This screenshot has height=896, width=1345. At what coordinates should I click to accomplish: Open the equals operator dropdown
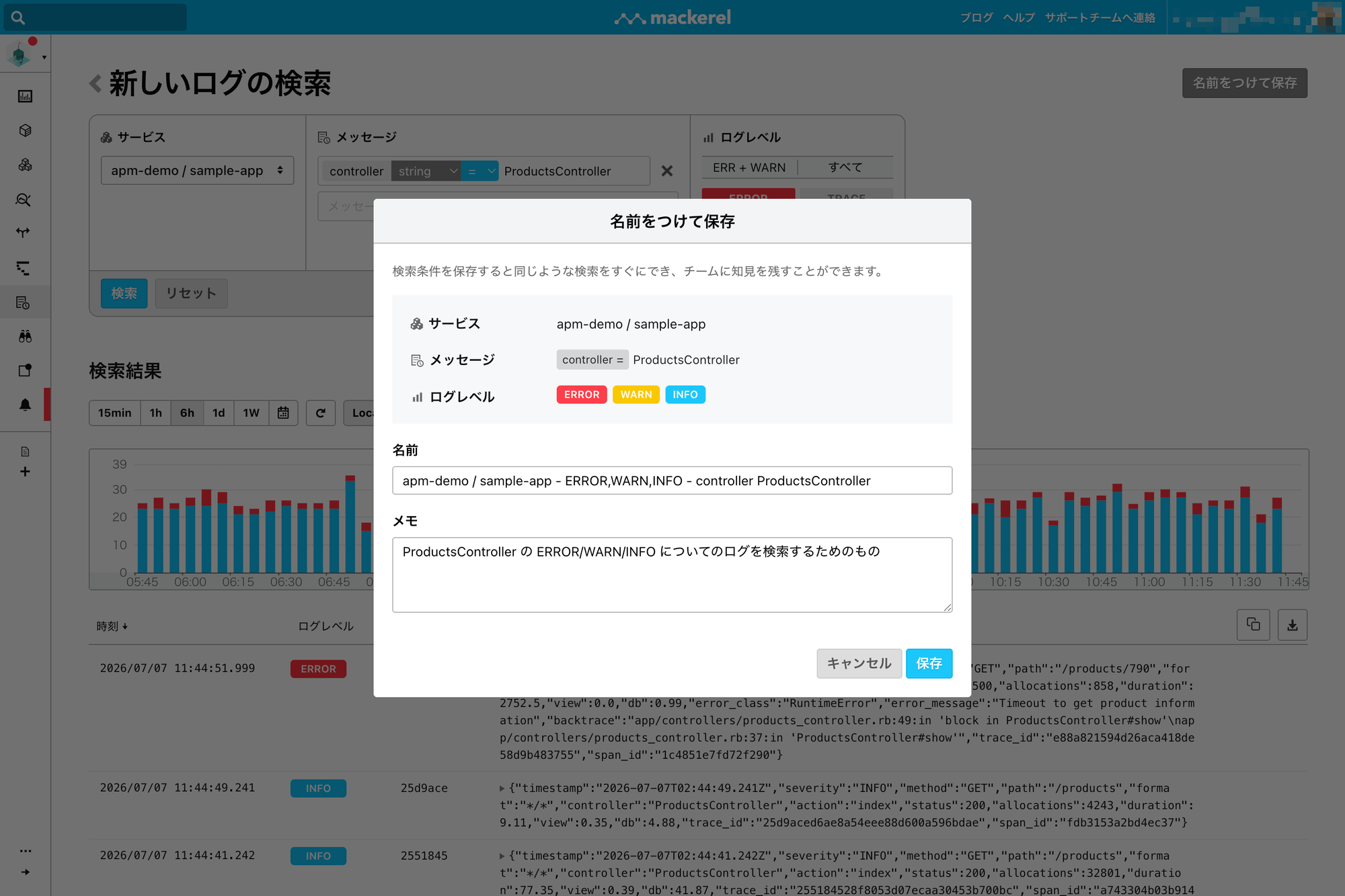pos(480,171)
